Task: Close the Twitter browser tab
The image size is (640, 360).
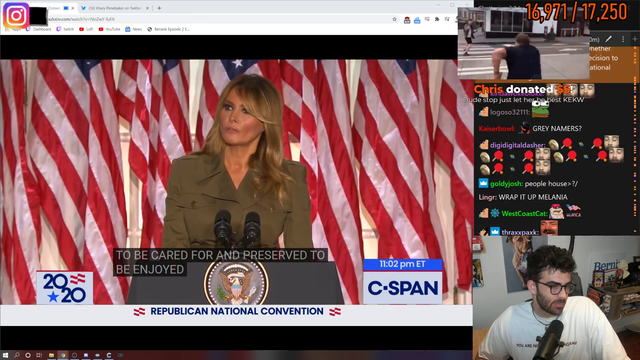Action: click(x=147, y=8)
